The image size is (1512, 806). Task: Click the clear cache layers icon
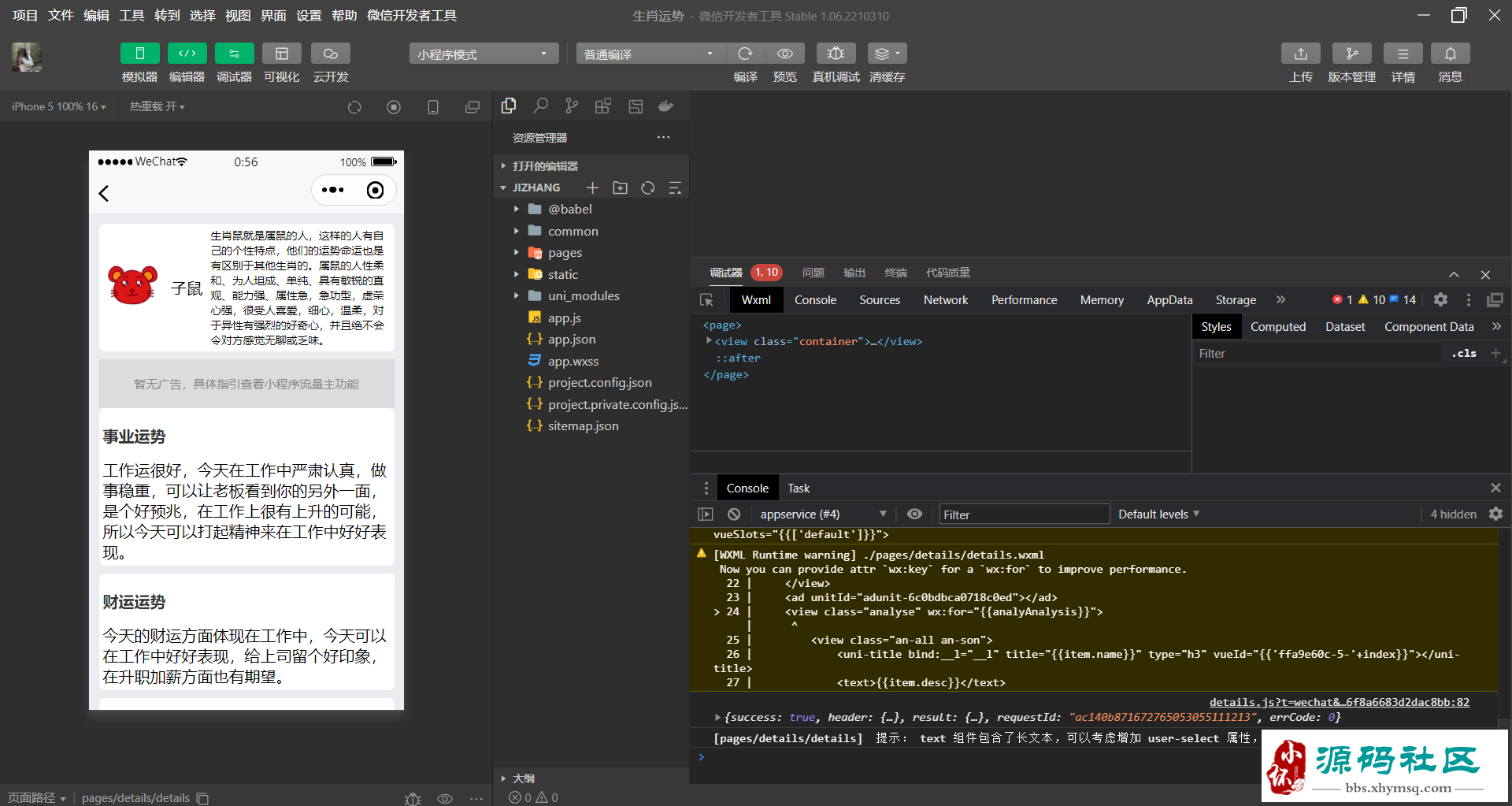(888, 54)
